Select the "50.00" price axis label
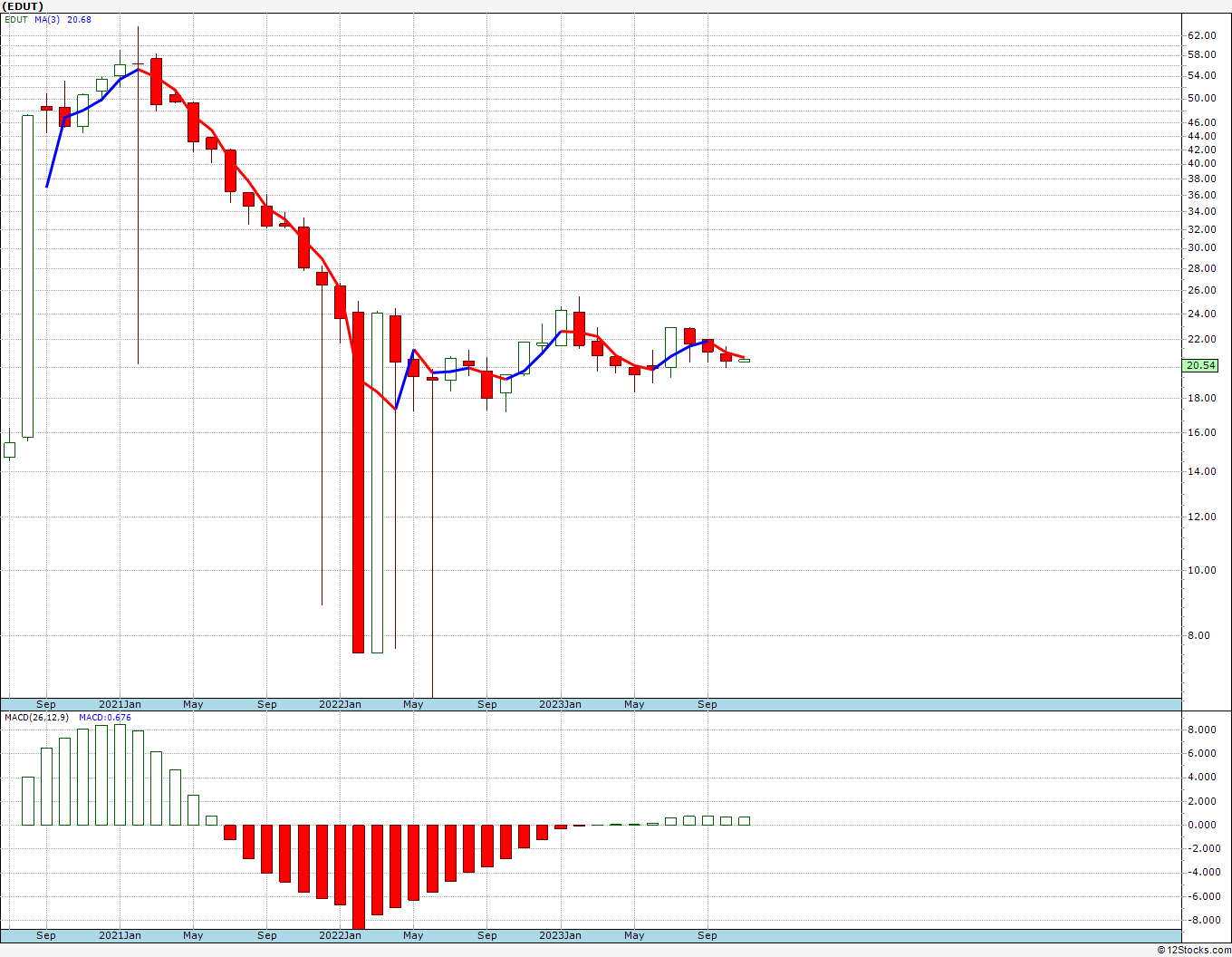The width and height of the screenshot is (1232, 957). [1201, 99]
